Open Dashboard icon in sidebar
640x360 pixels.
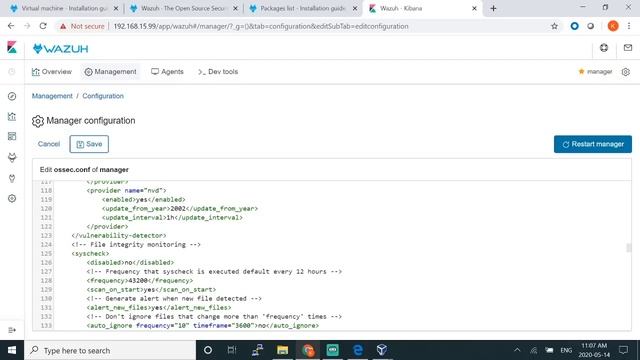[x=12, y=136]
